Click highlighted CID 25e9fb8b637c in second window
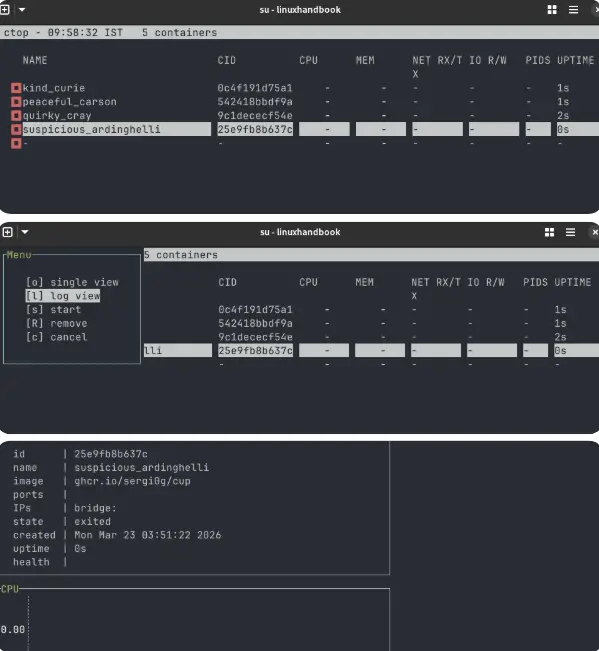 (255, 350)
